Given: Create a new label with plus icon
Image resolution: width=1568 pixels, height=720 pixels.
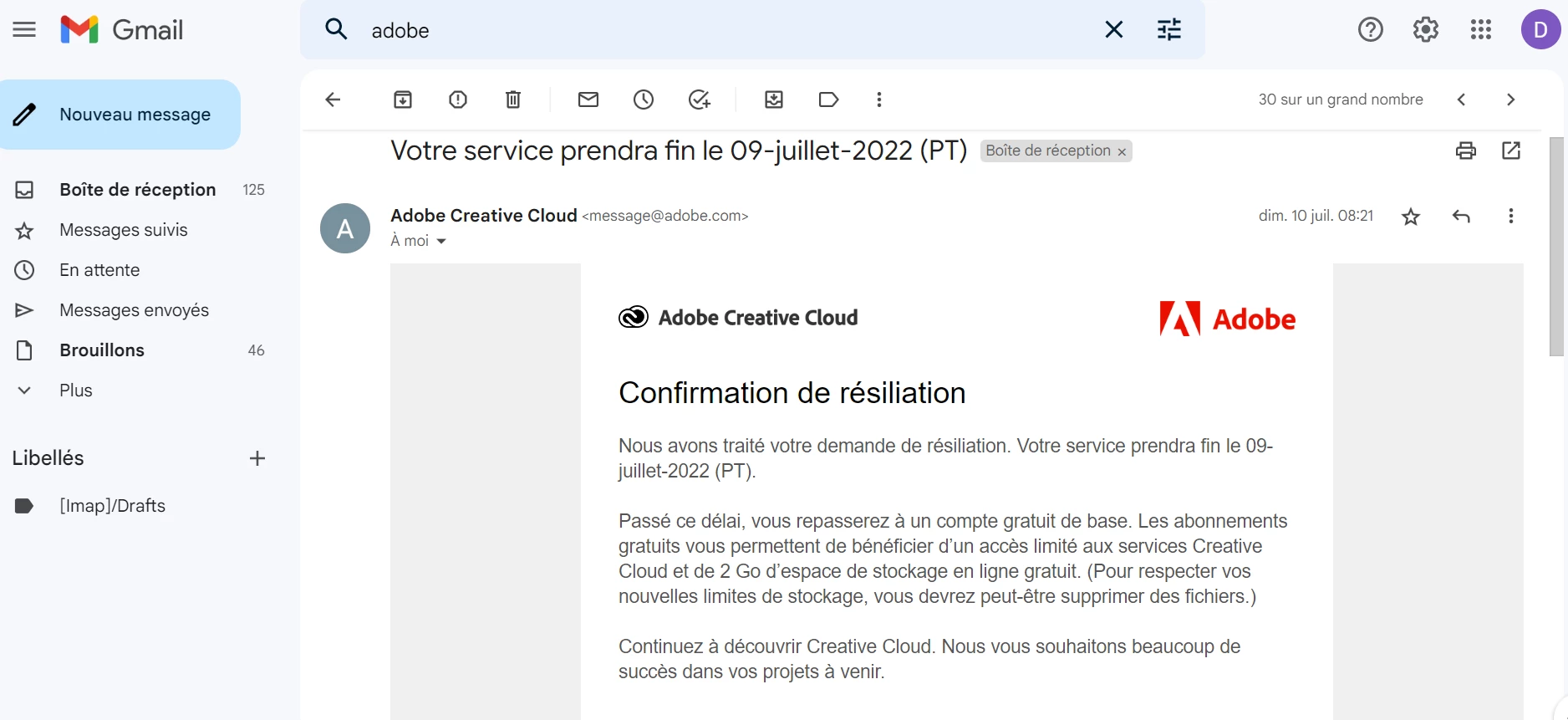Looking at the screenshot, I should pos(257,458).
